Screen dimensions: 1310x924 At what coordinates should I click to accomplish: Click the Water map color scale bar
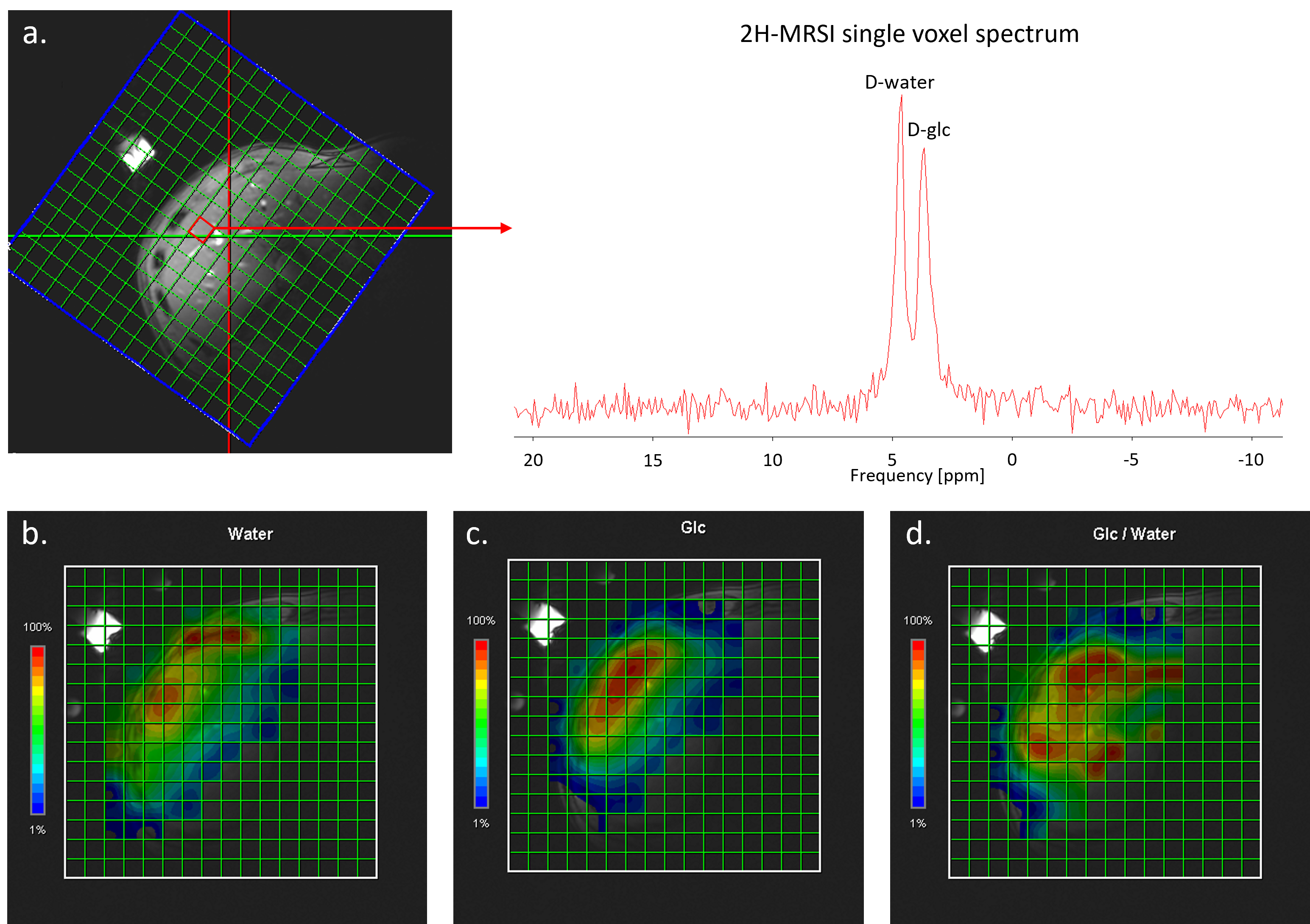coord(38,729)
